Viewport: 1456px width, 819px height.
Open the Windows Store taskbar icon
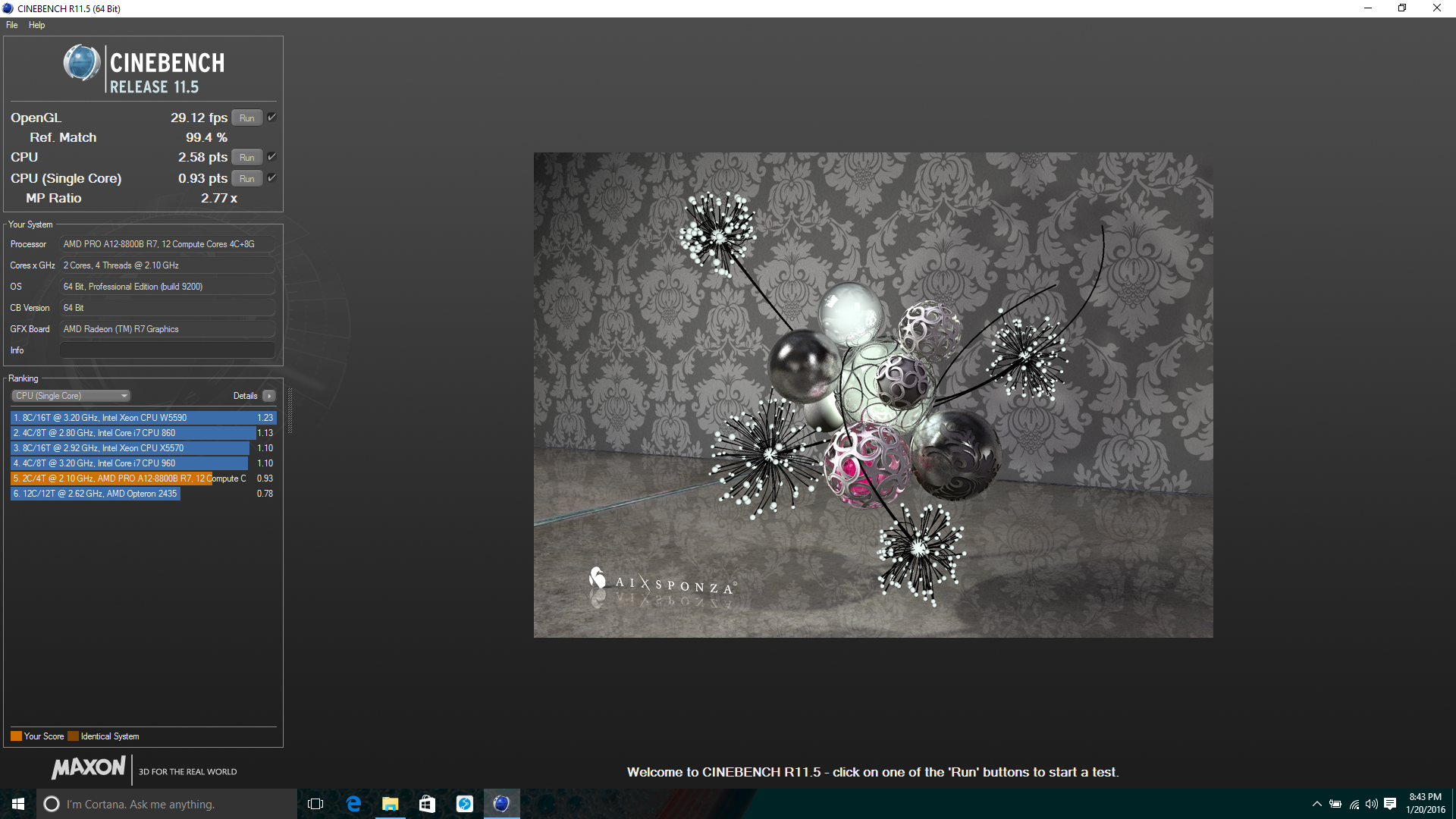(427, 804)
